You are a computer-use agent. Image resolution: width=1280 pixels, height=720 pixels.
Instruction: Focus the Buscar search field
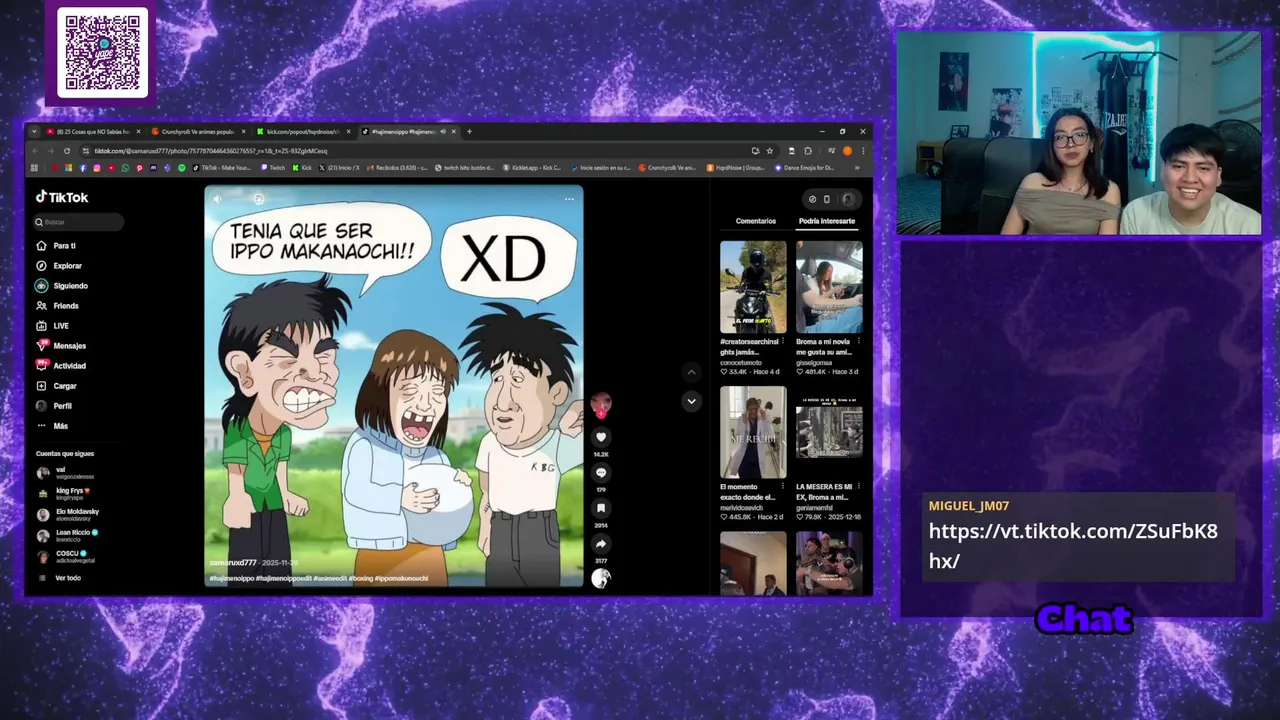[79, 222]
